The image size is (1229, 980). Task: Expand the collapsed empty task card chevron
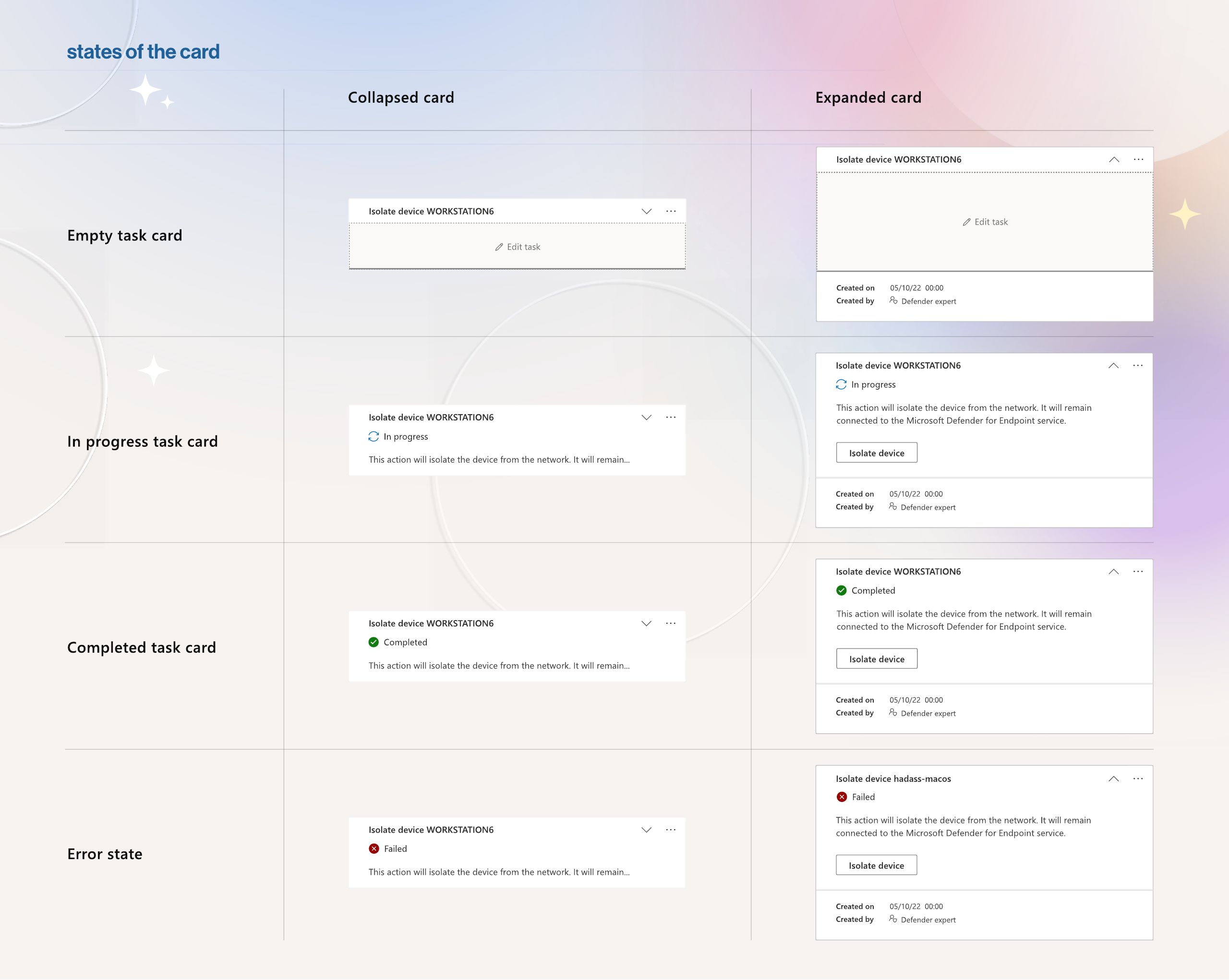click(x=646, y=211)
